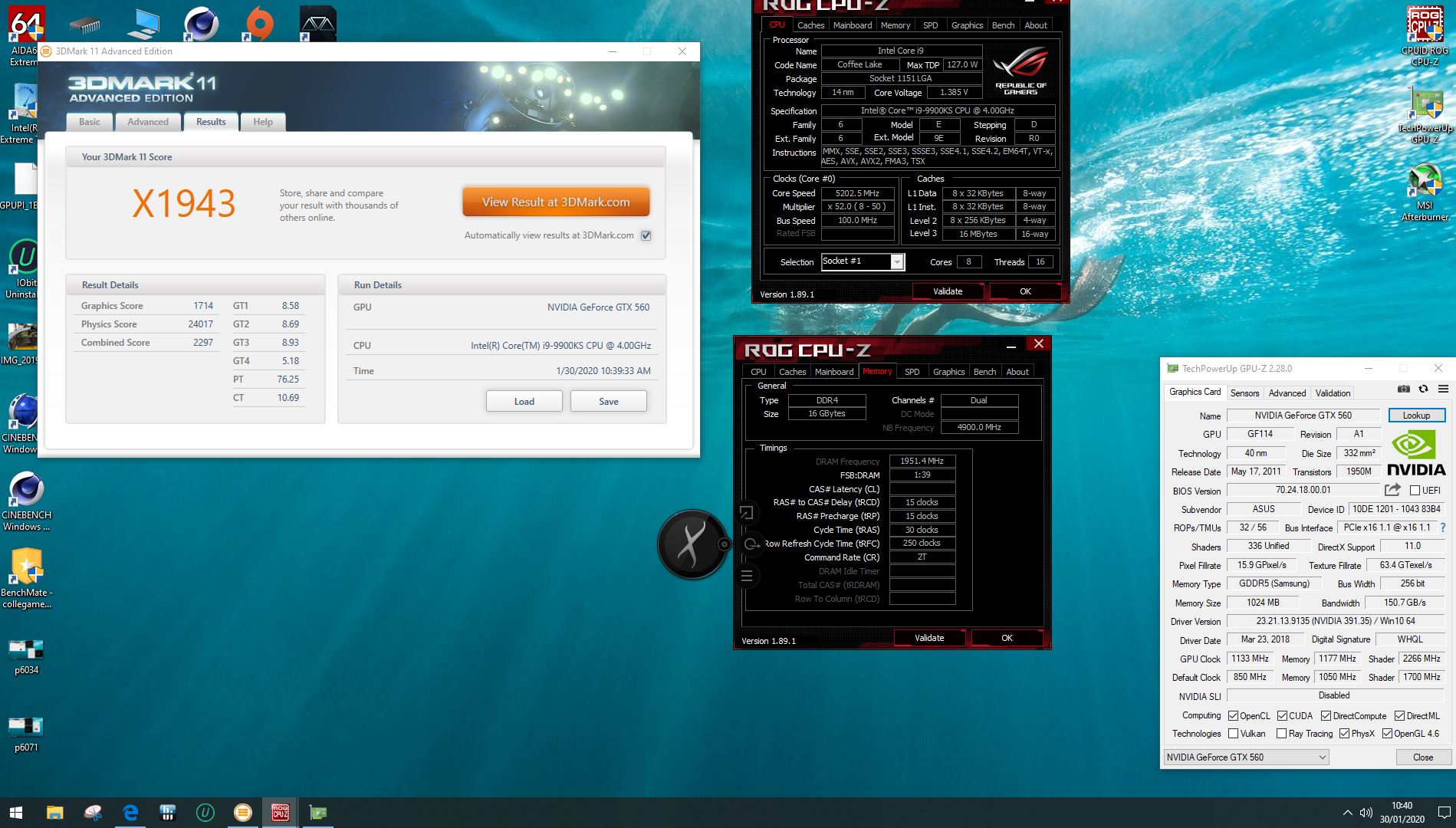Click the GPU-Z refresh icon

[x=1424, y=389]
